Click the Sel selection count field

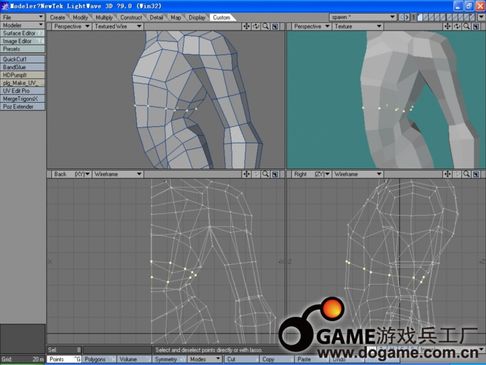pyautogui.click(x=64, y=350)
